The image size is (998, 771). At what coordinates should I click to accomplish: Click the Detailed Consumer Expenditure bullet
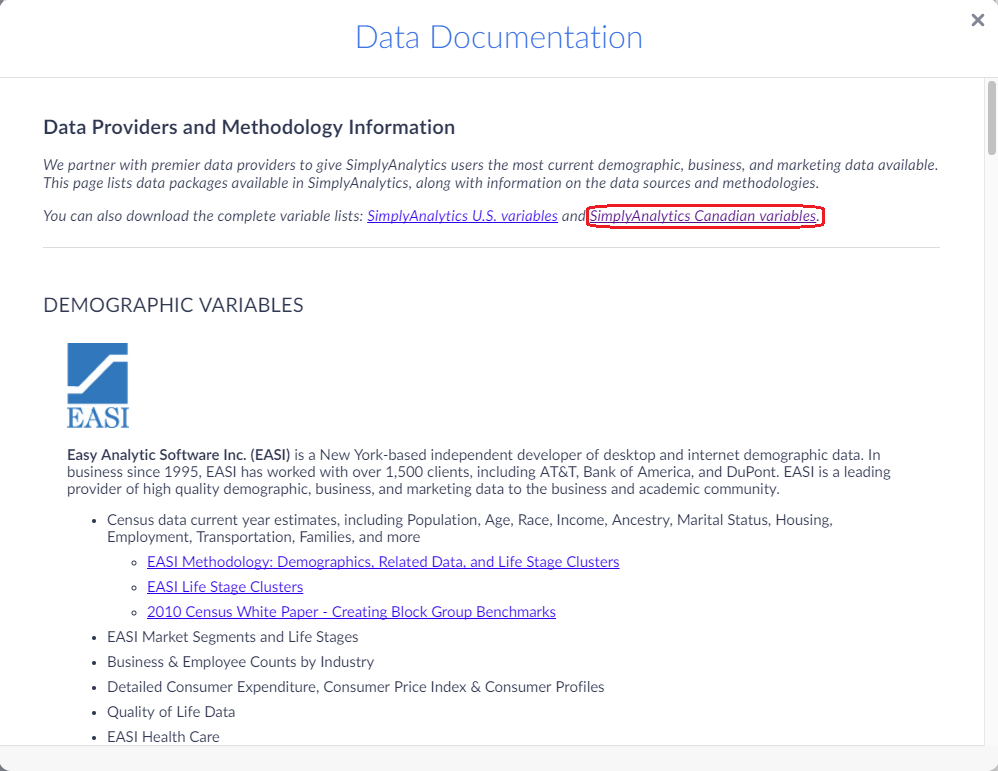pyautogui.click(x=355, y=687)
